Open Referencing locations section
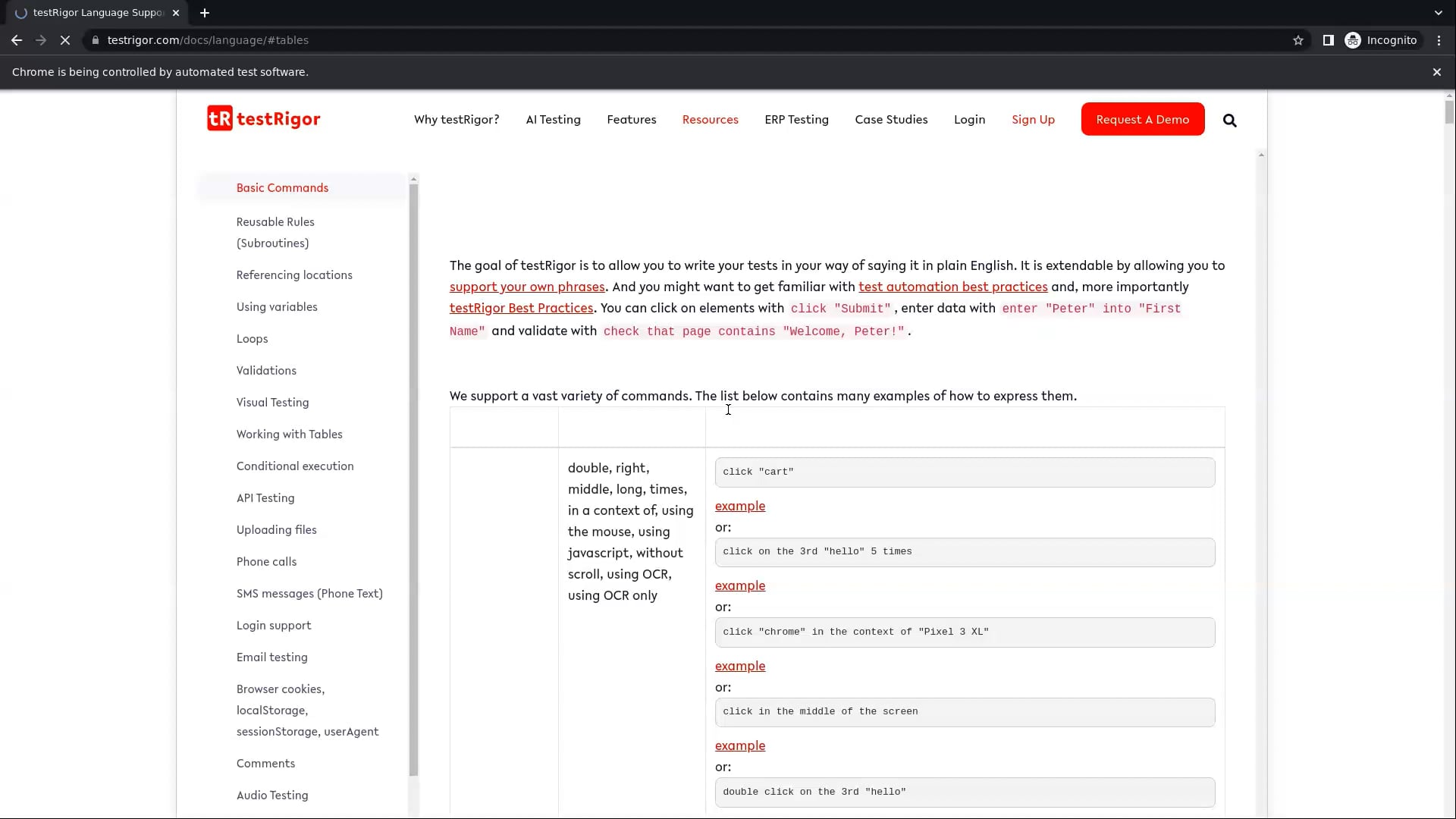The image size is (1456, 819). (294, 275)
